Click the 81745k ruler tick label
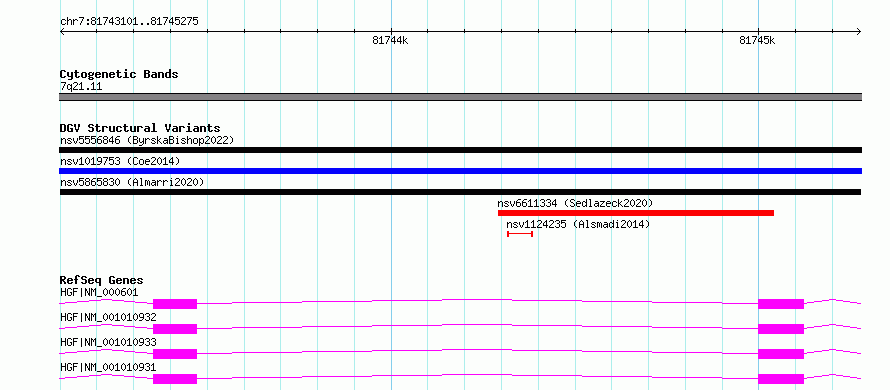Screen dimensions: 890x390 (757, 40)
